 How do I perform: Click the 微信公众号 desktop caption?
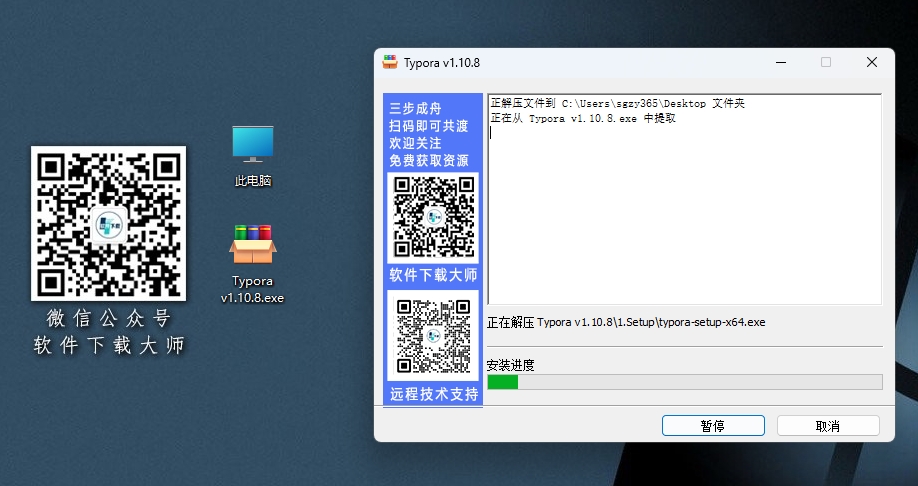(108, 319)
